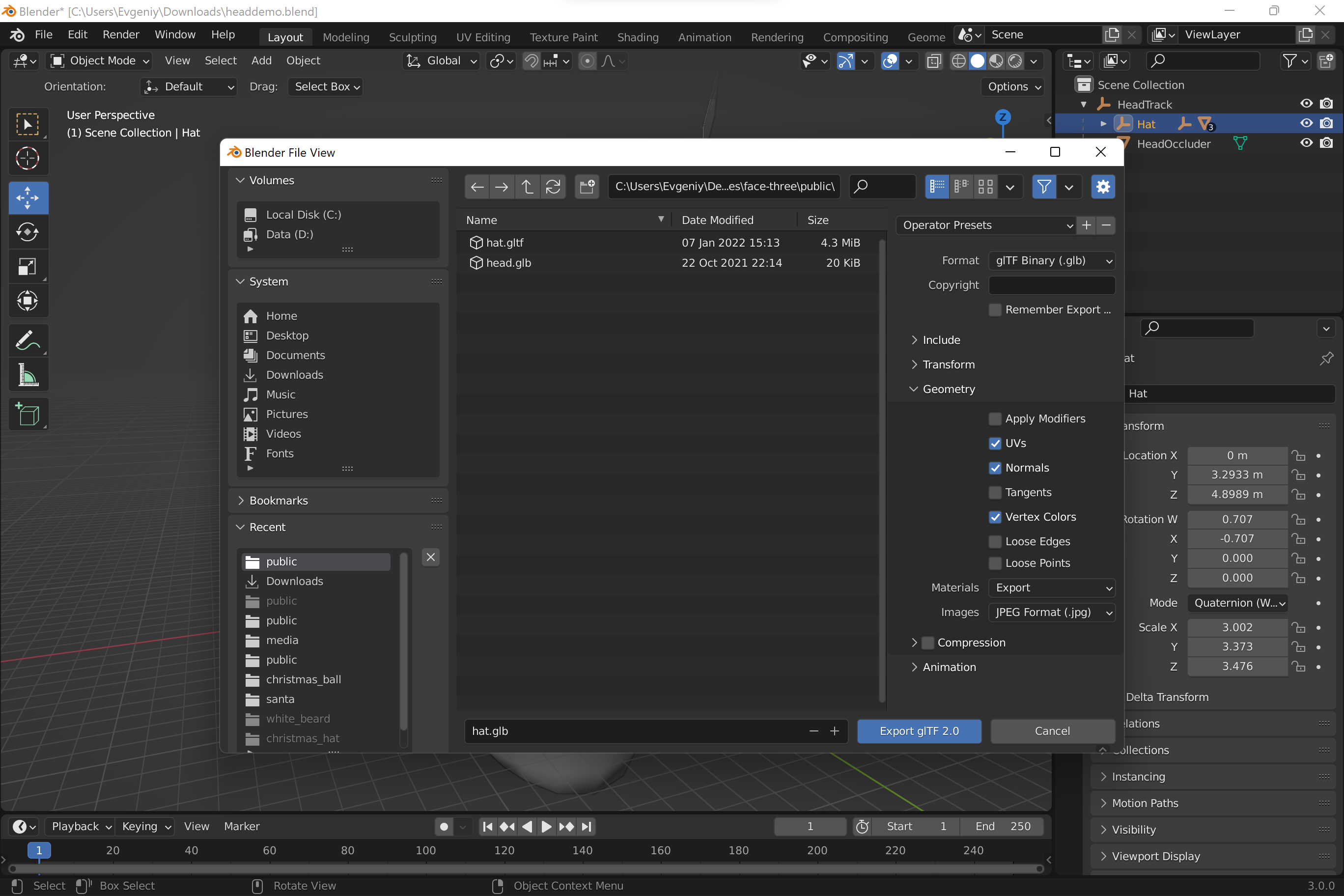Switch to the Sculpting workspace tab

413,37
